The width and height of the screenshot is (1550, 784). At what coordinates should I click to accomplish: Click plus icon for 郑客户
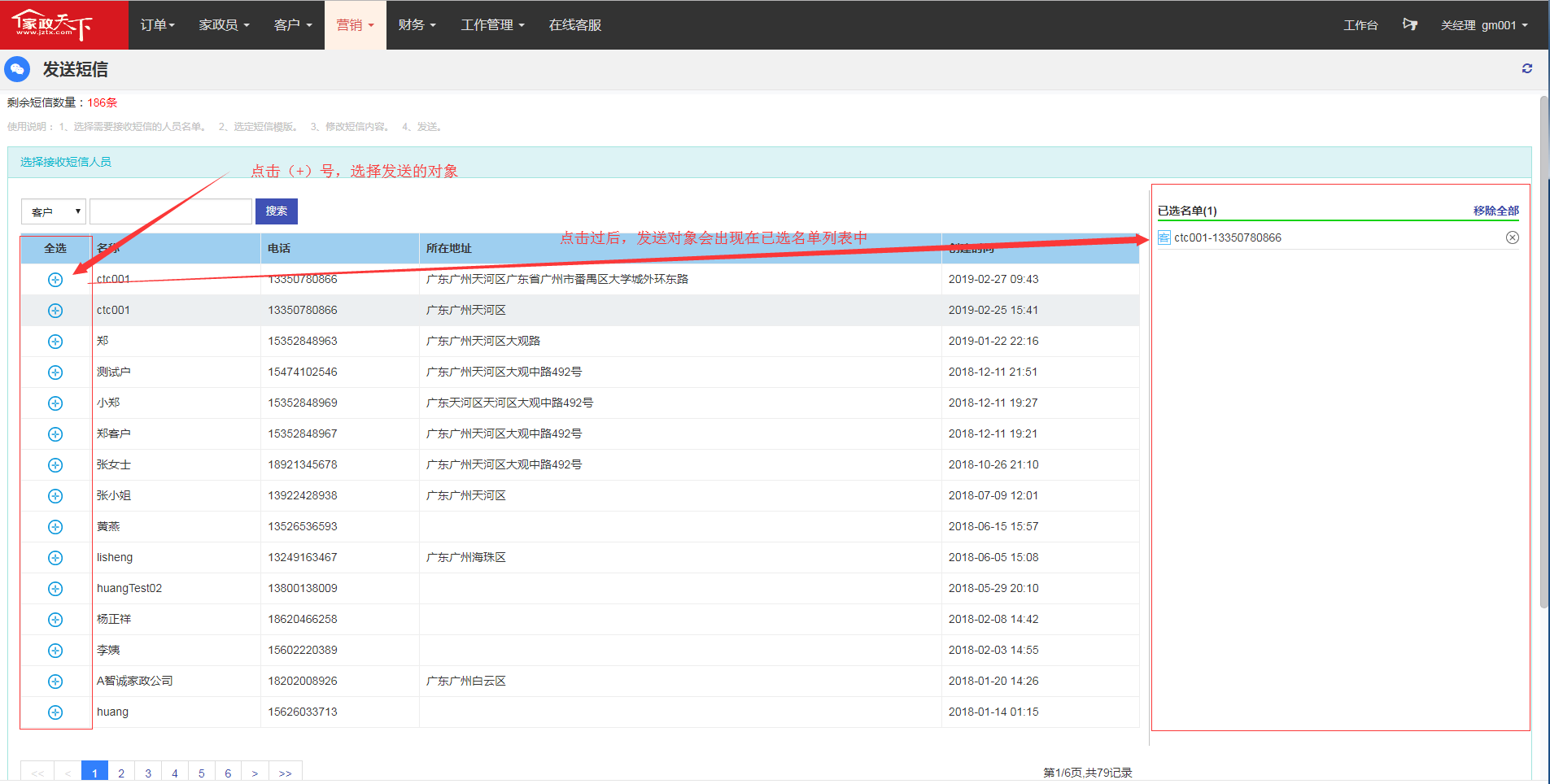[55, 434]
